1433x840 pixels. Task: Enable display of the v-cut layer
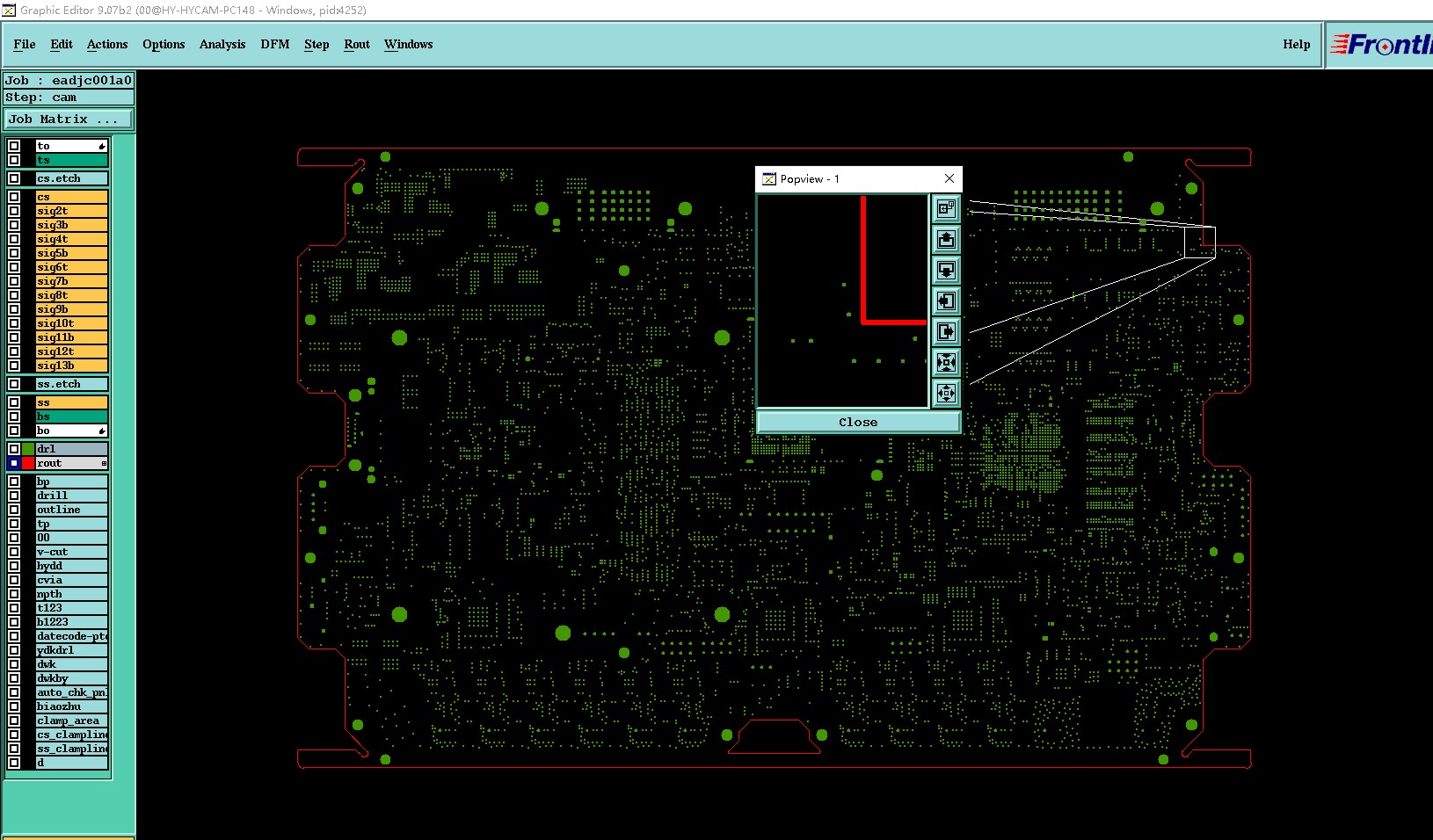tap(14, 552)
